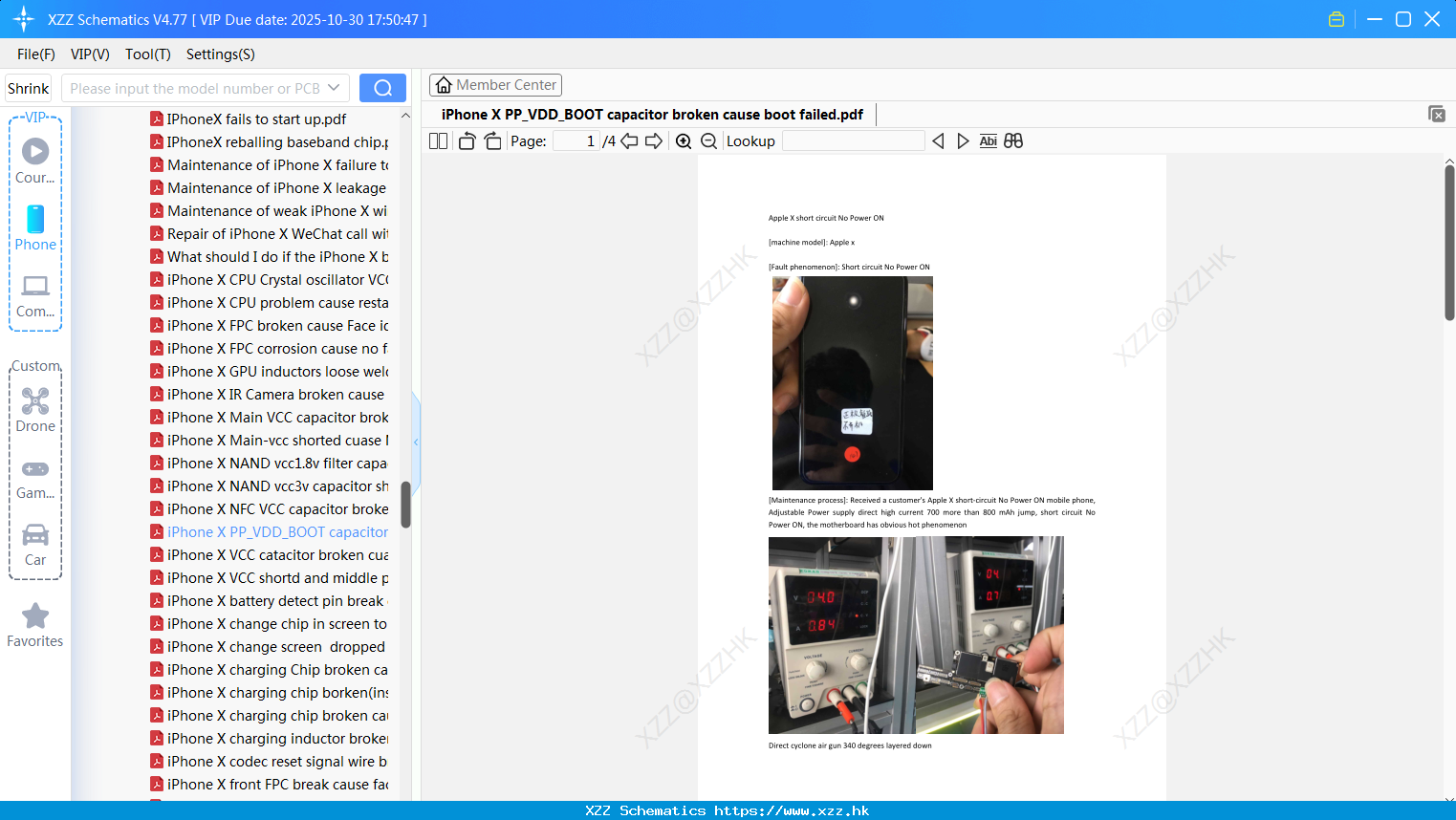Click the page number field
This screenshot has height=820, width=1456.
tap(575, 141)
